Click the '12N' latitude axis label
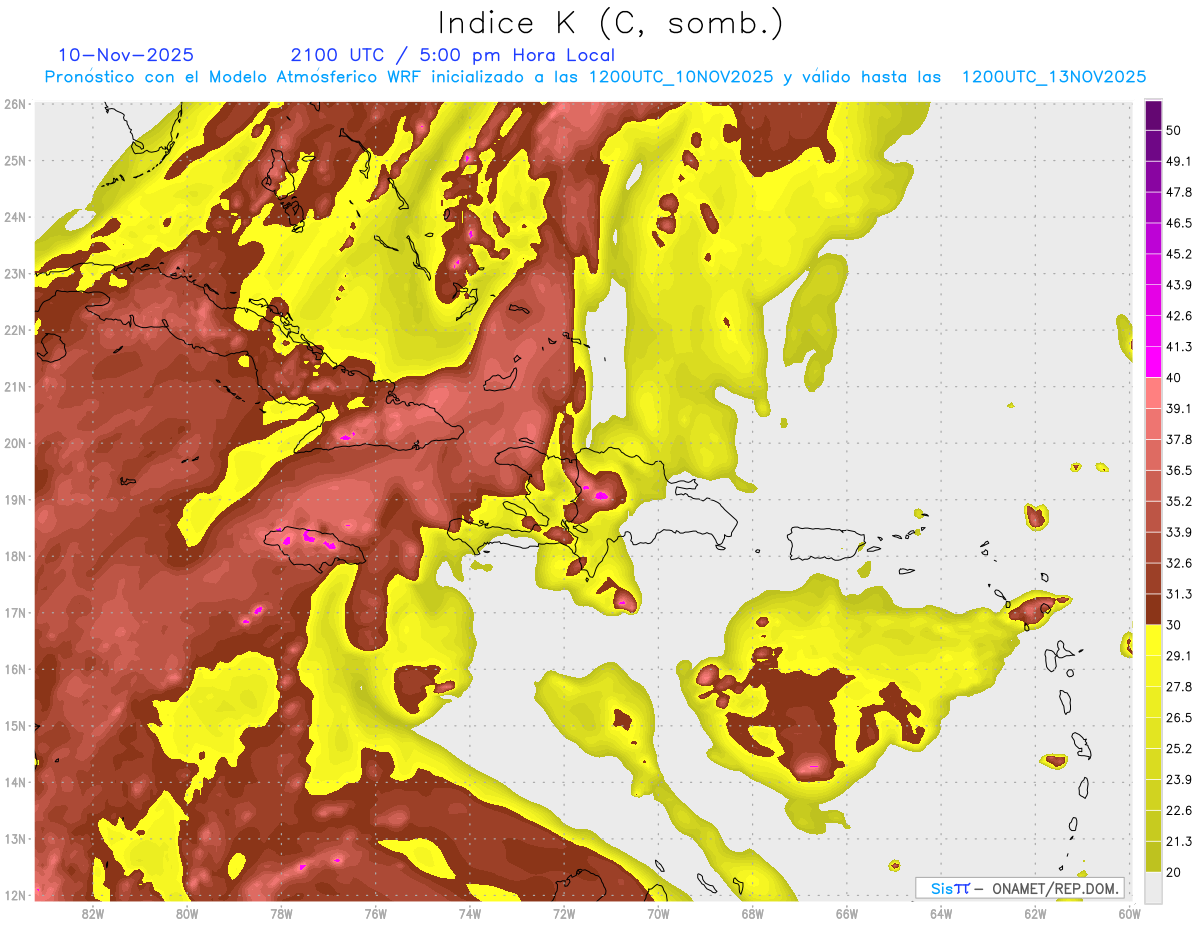This screenshot has height=927, width=1200. tap(15, 894)
